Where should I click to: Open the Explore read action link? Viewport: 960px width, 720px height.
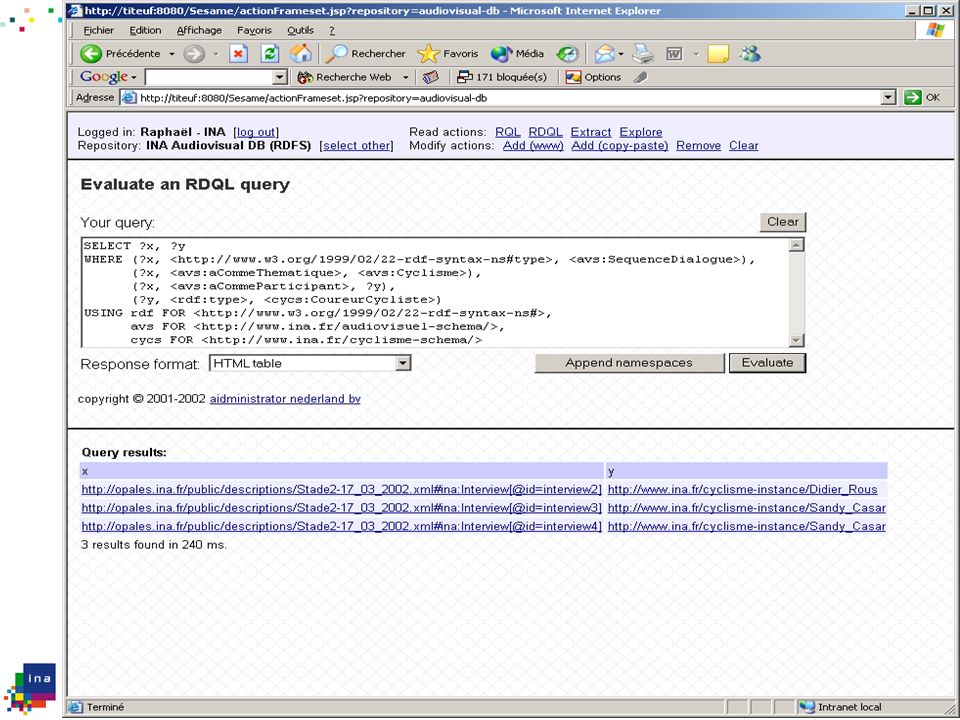641,132
